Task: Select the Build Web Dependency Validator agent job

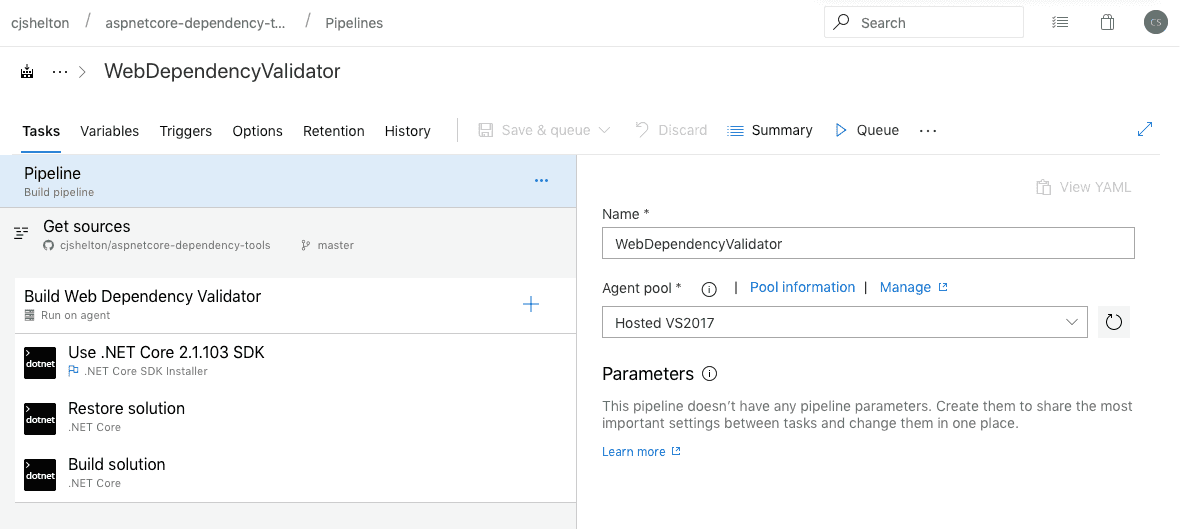Action: pyautogui.click(x=295, y=305)
